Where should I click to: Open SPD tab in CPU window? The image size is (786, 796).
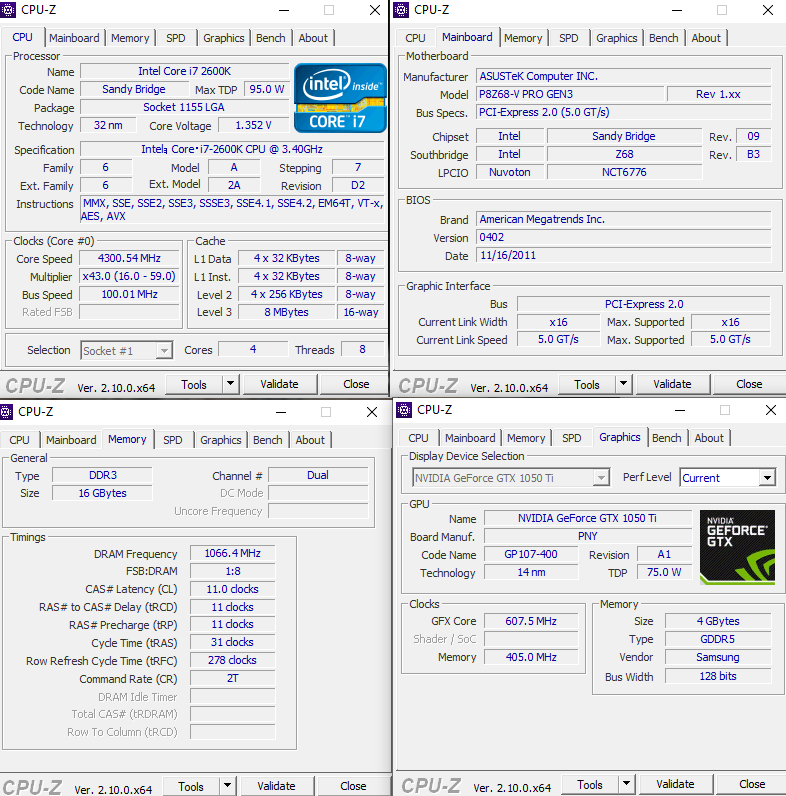[176, 38]
